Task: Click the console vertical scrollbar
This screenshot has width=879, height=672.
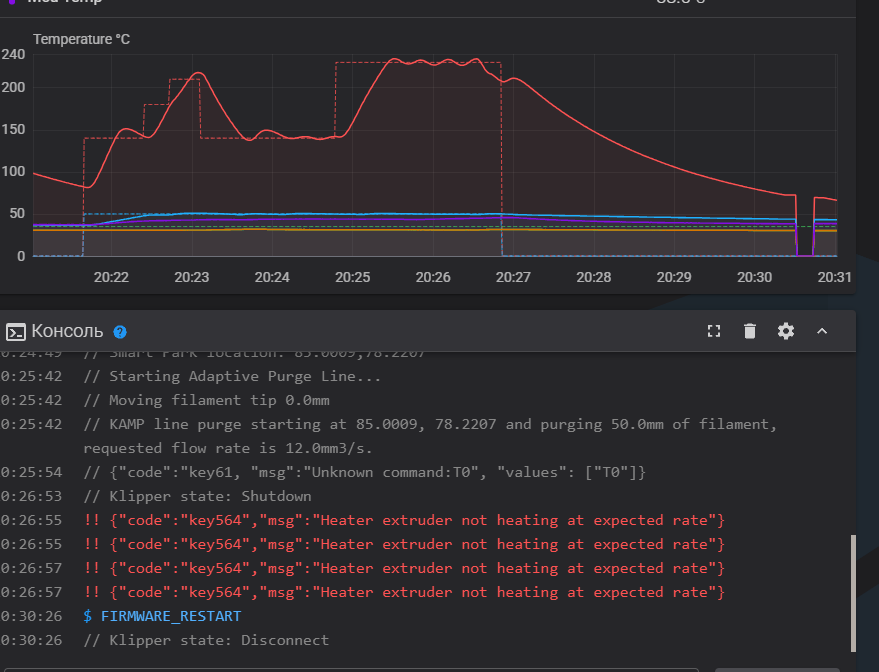Action: click(853, 593)
